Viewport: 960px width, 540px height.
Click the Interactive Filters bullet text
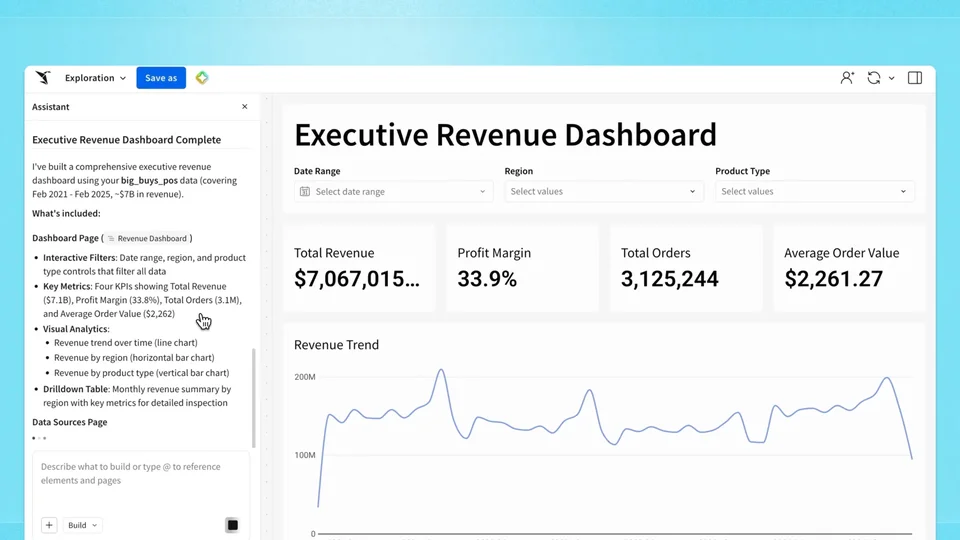coord(144,264)
